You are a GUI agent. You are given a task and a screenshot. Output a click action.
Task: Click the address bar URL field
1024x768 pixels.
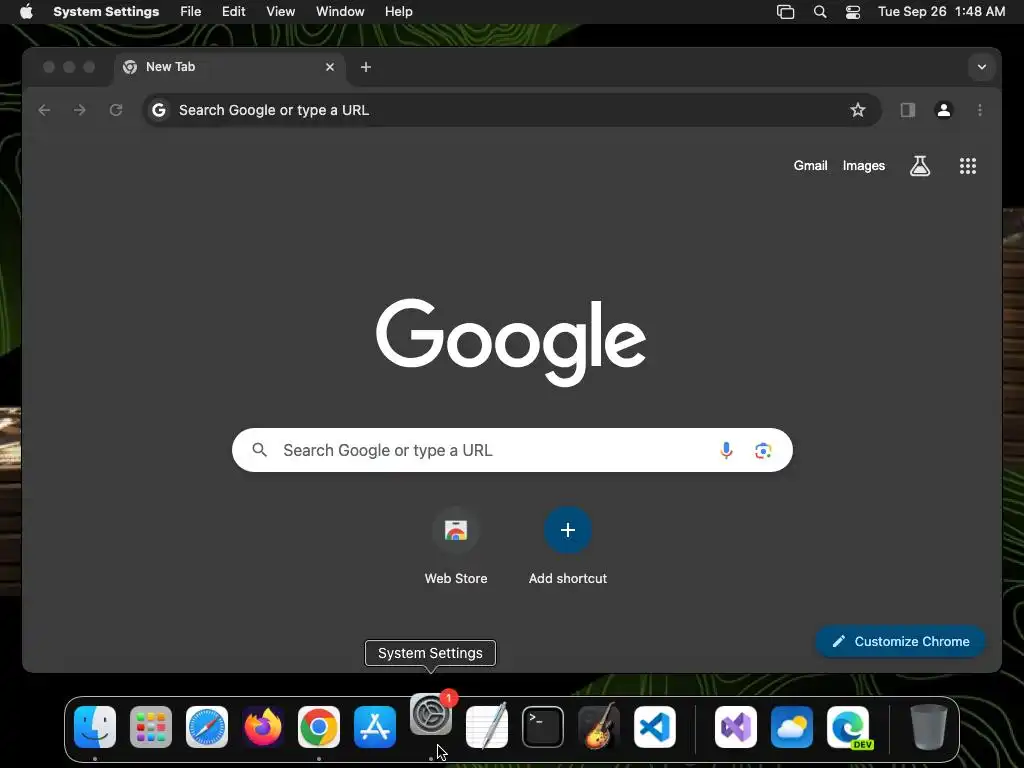[512, 110]
